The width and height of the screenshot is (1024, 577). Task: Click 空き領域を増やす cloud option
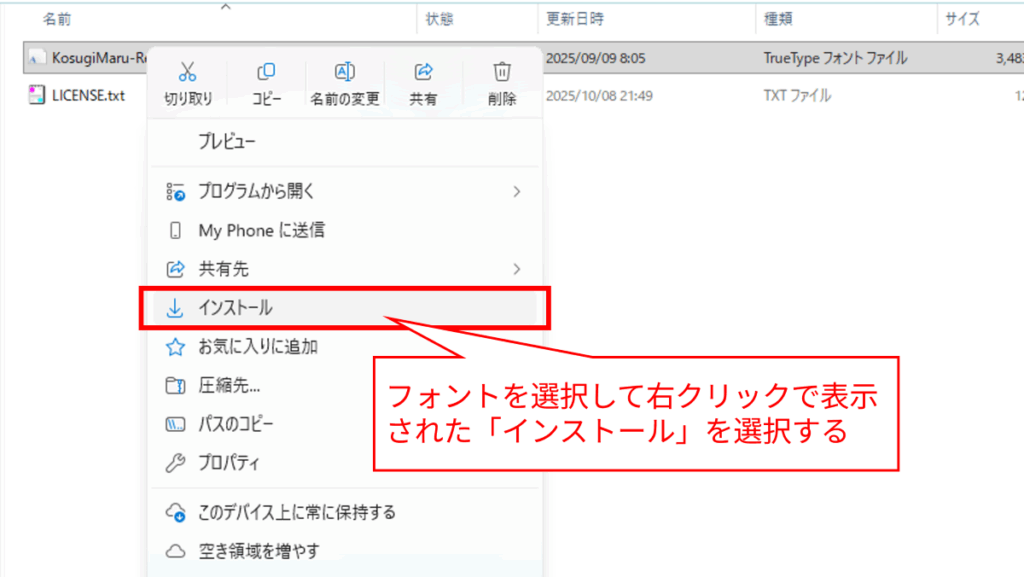click(258, 550)
